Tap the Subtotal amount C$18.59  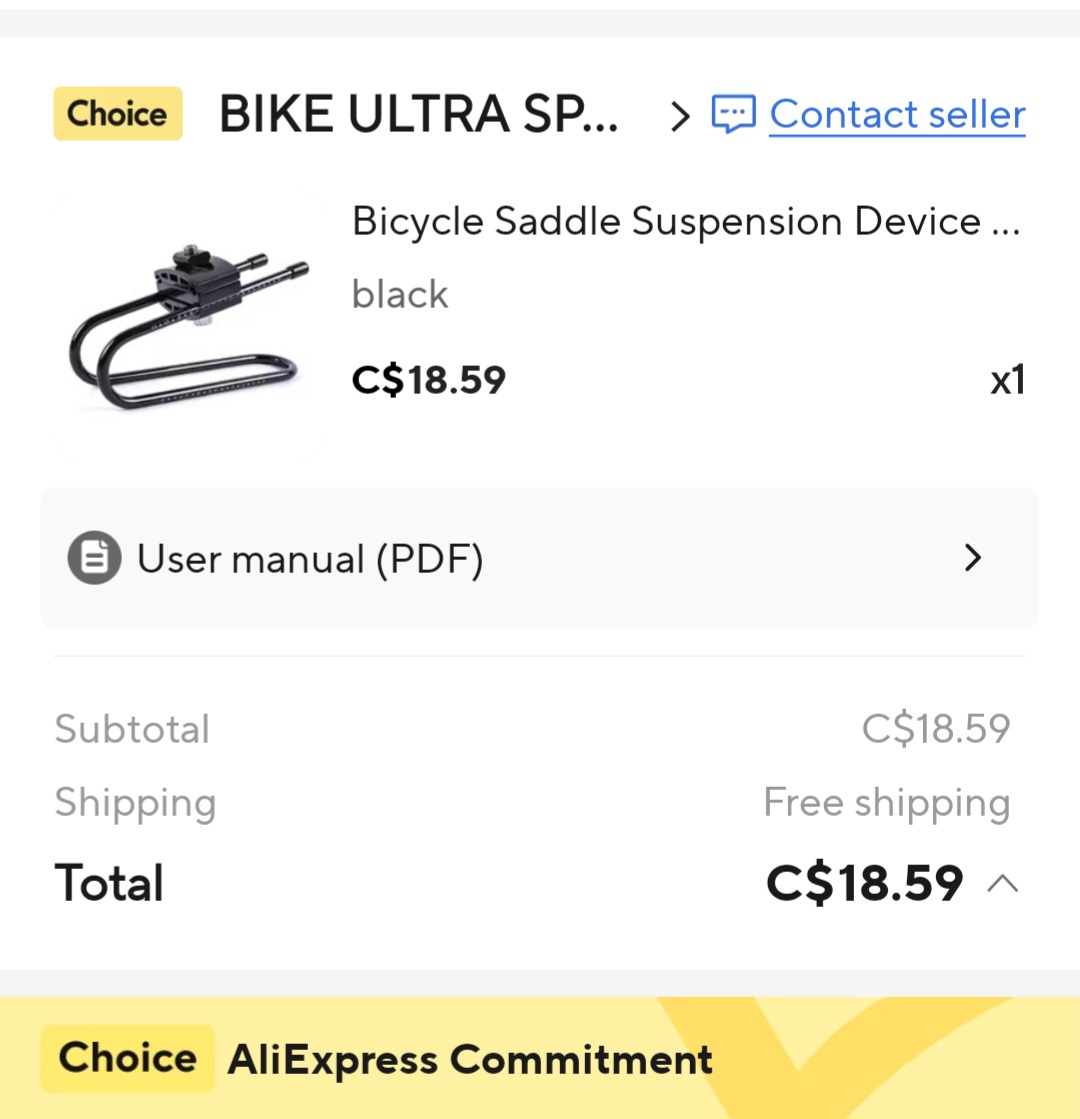point(936,729)
